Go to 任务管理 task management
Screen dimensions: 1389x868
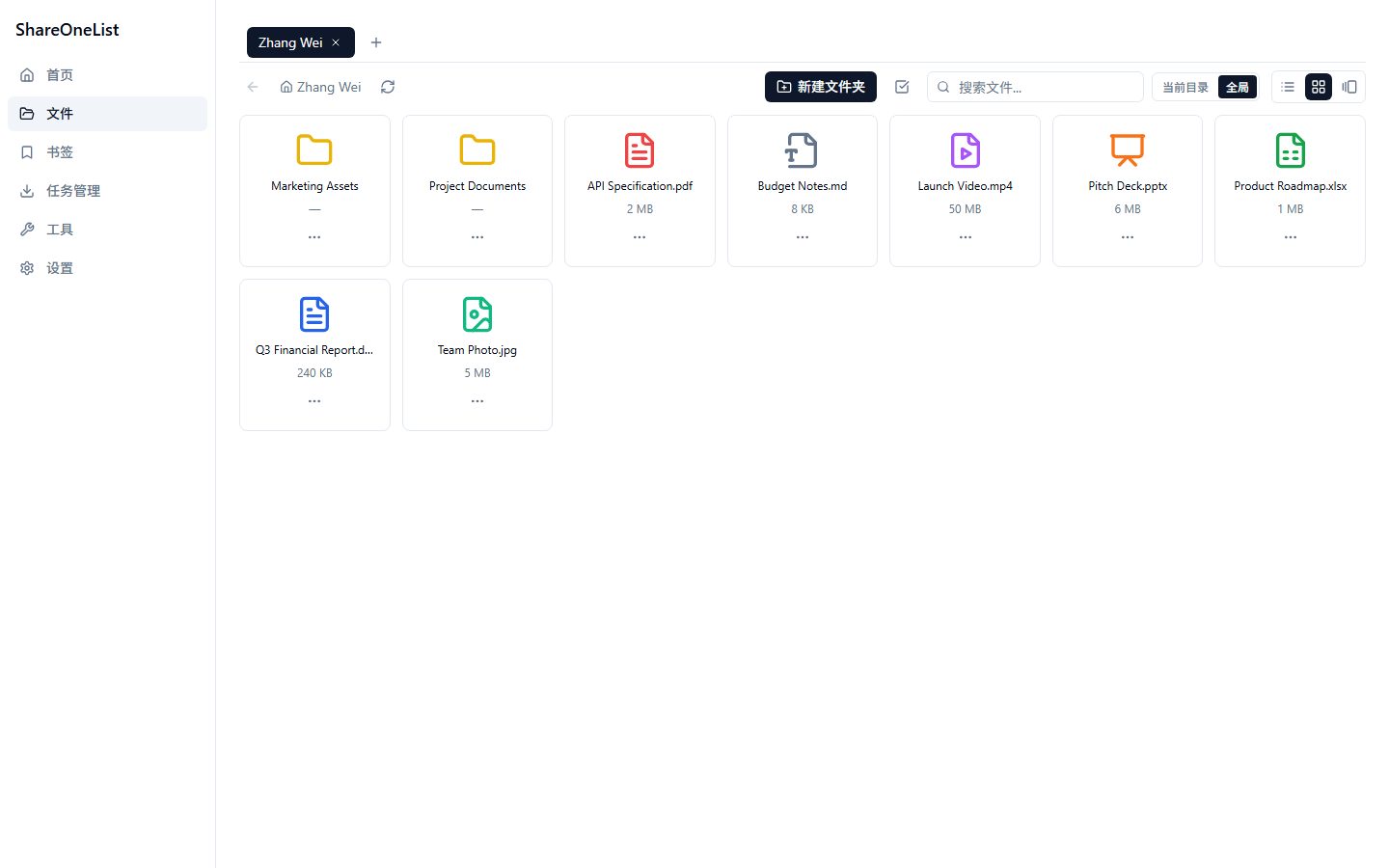[x=107, y=191]
